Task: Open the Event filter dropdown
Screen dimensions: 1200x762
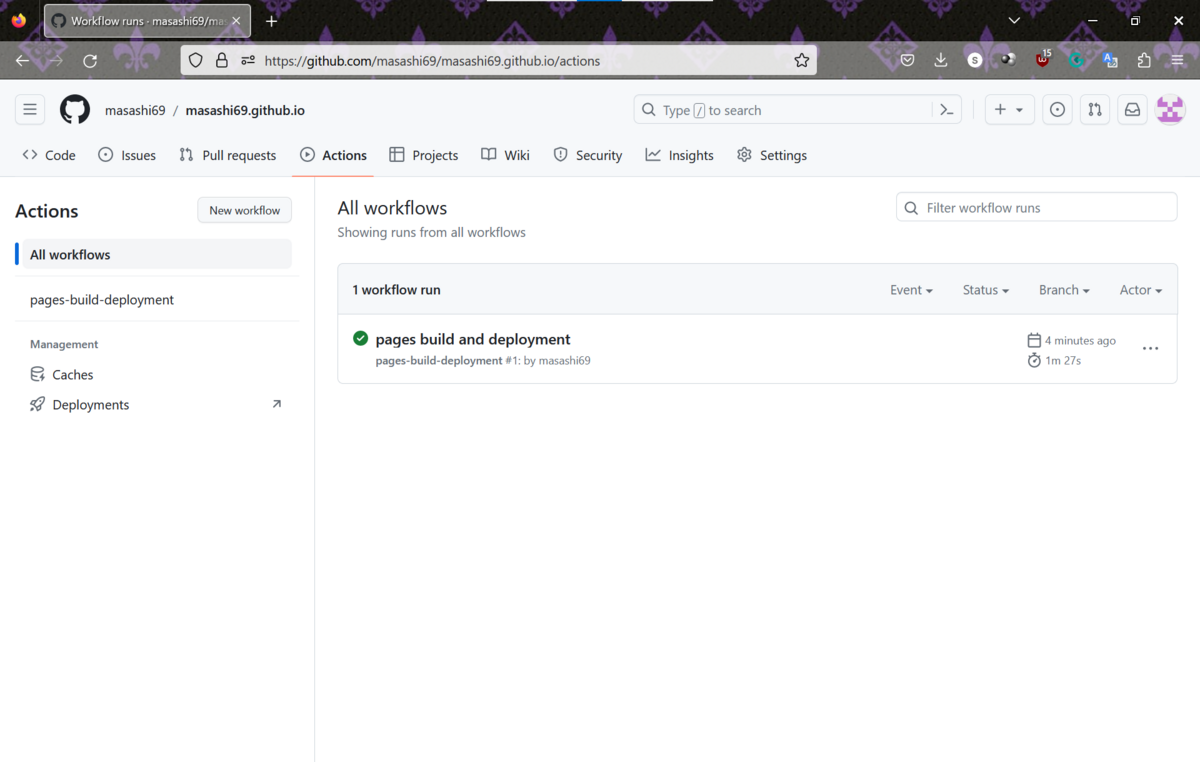Action: coord(911,289)
